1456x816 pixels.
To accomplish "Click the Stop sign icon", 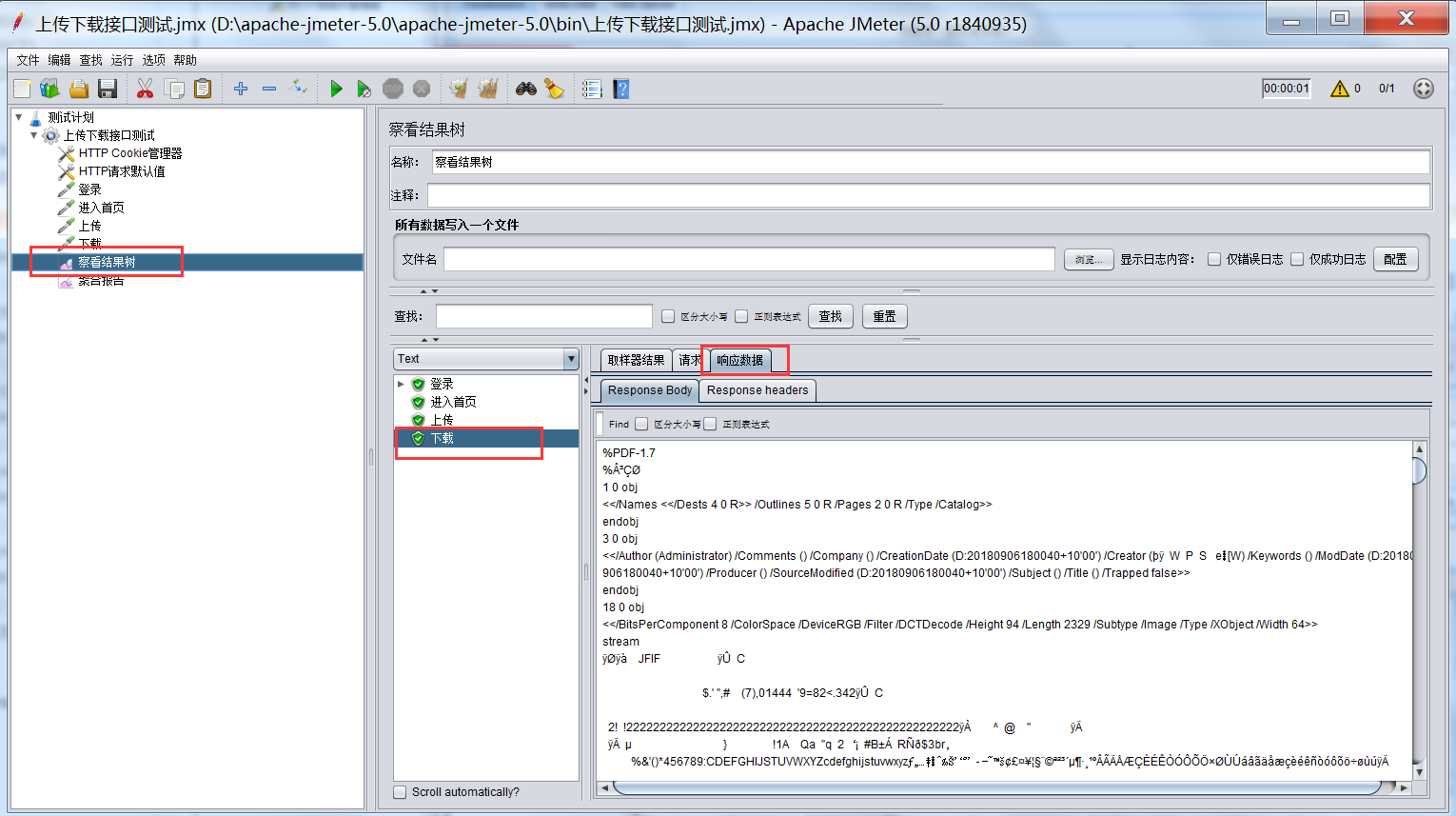I will click(x=393, y=89).
